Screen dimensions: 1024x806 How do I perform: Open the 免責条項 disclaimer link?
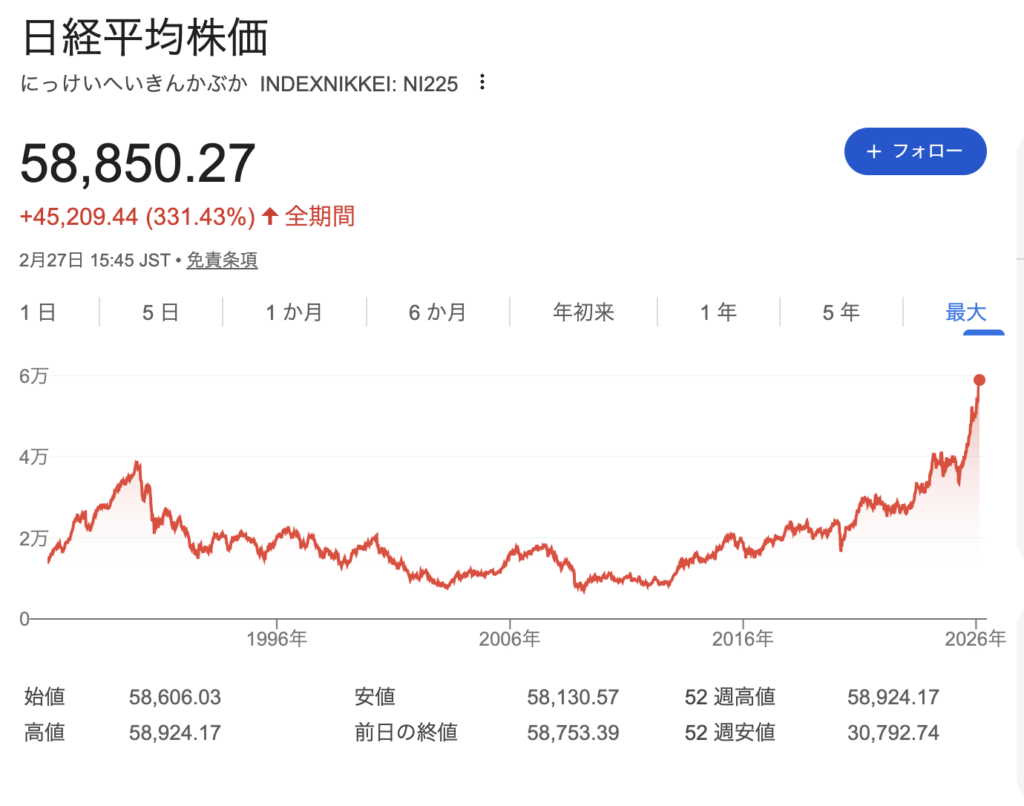222,261
